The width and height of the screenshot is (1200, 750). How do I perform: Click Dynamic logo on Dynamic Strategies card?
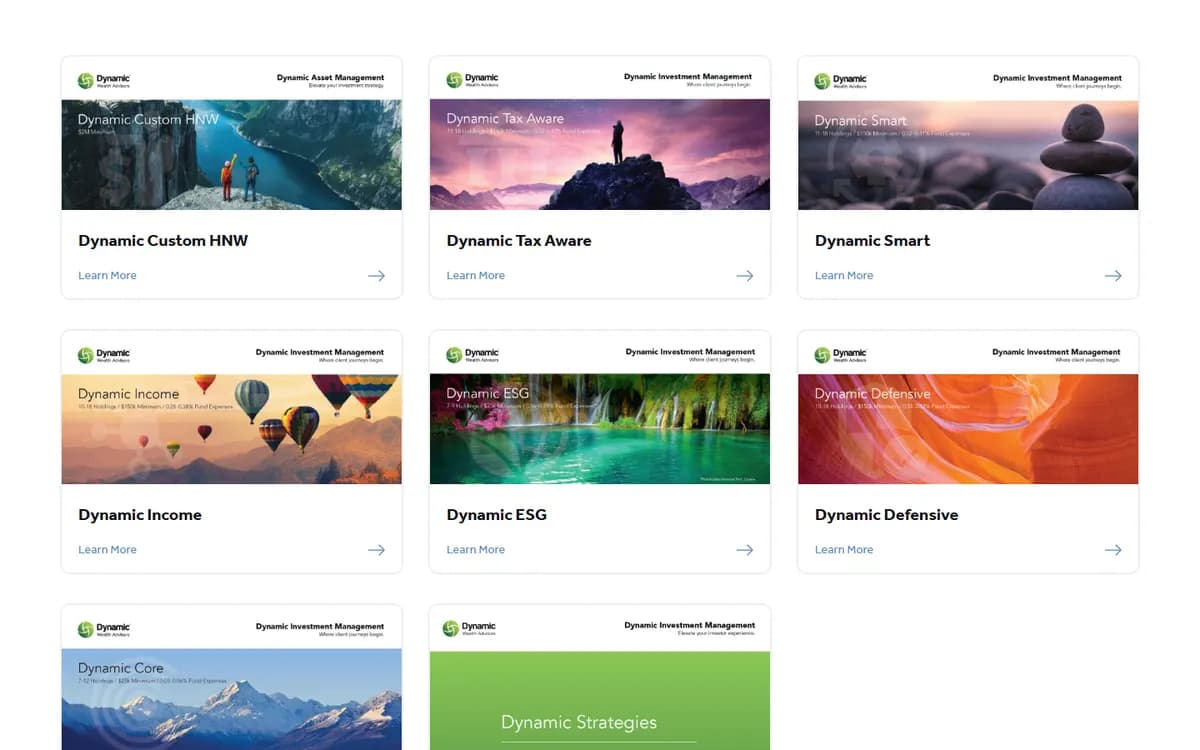[x=471, y=628]
